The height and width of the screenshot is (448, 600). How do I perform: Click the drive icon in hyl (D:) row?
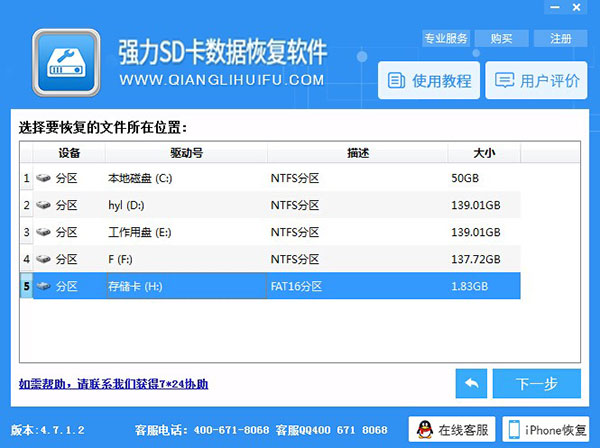43,205
